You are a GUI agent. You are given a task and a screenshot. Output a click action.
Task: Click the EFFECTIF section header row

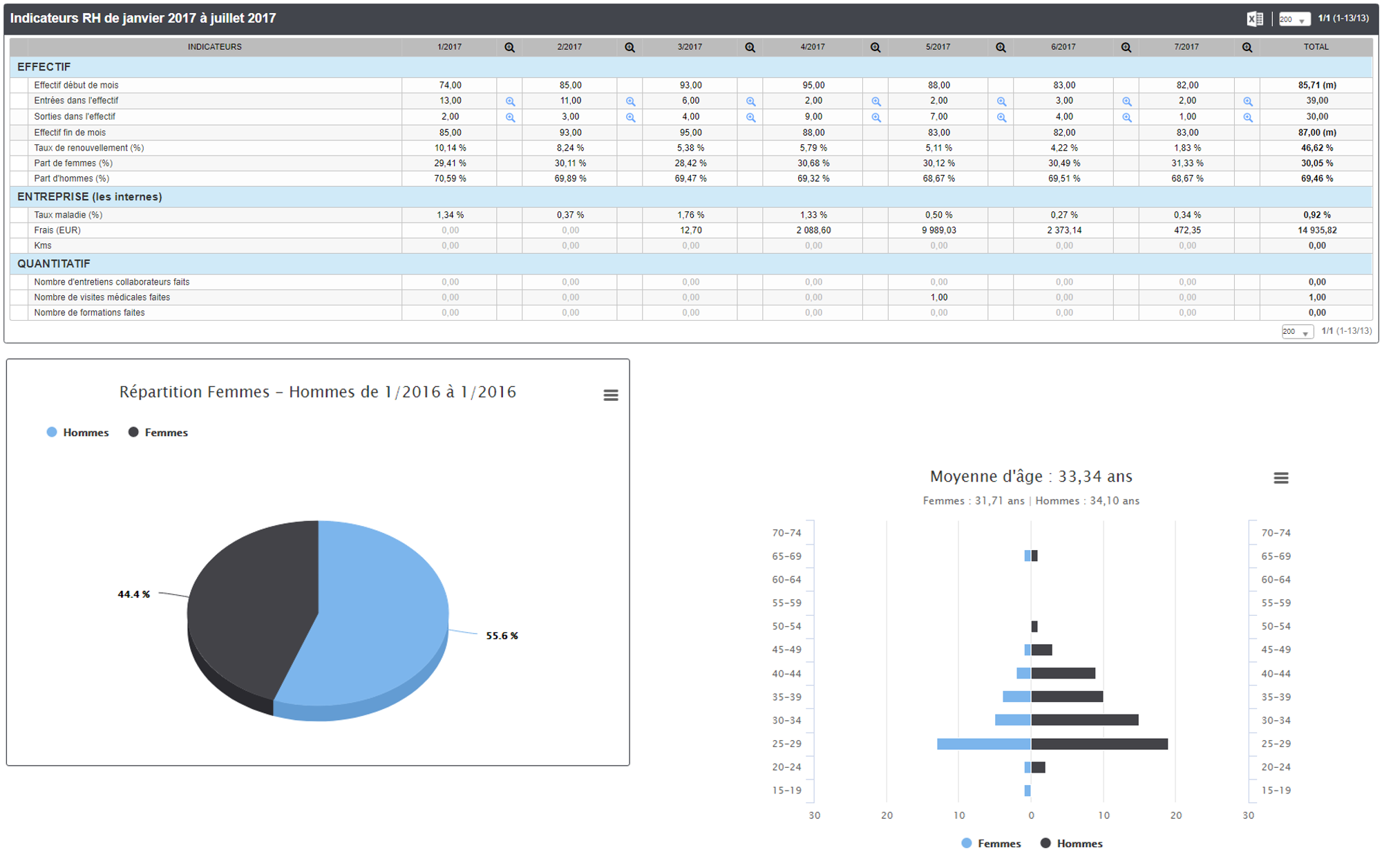click(x=691, y=67)
